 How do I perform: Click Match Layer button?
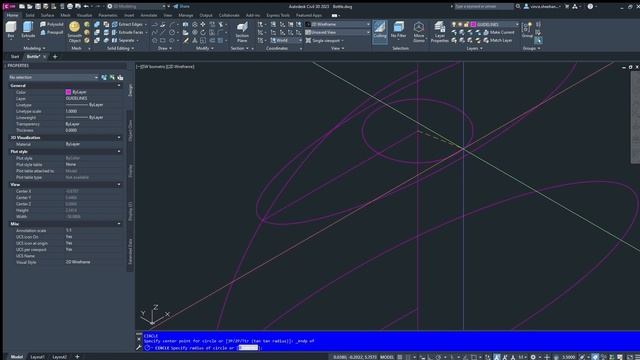tap(498, 40)
